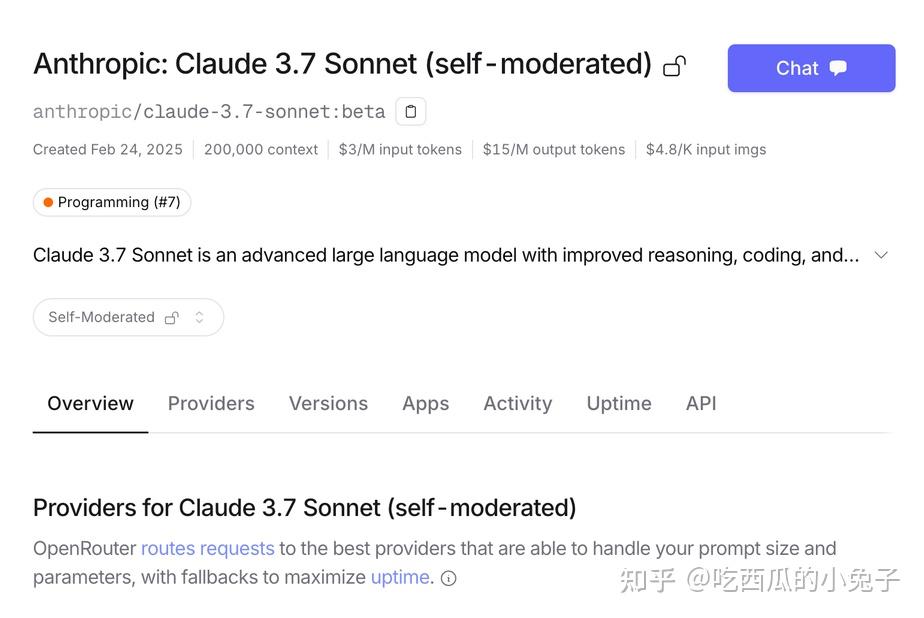Copy the model ID with clipboard icon
The image size is (924, 618).
point(411,111)
